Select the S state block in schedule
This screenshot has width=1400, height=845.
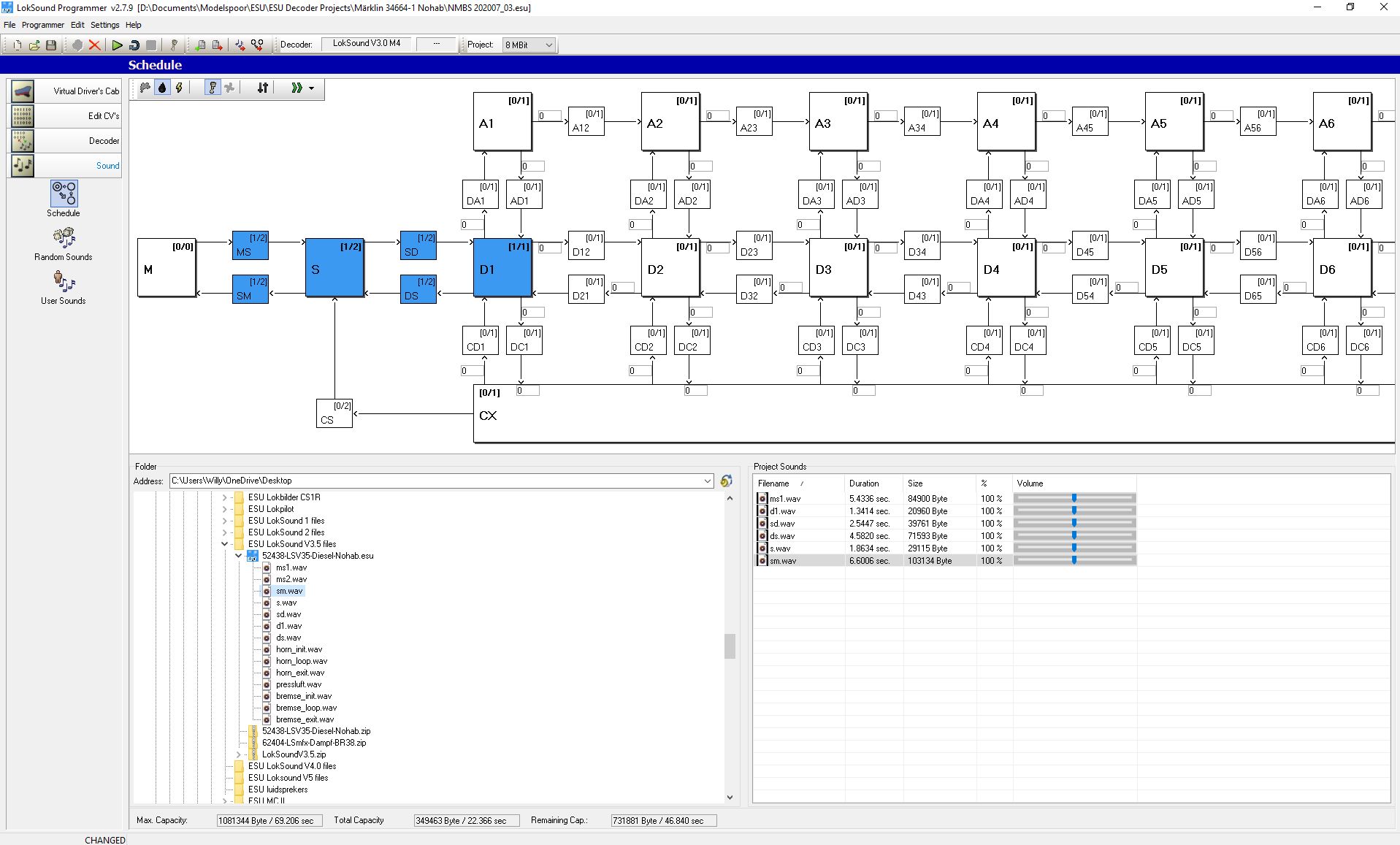[x=334, y=267]
